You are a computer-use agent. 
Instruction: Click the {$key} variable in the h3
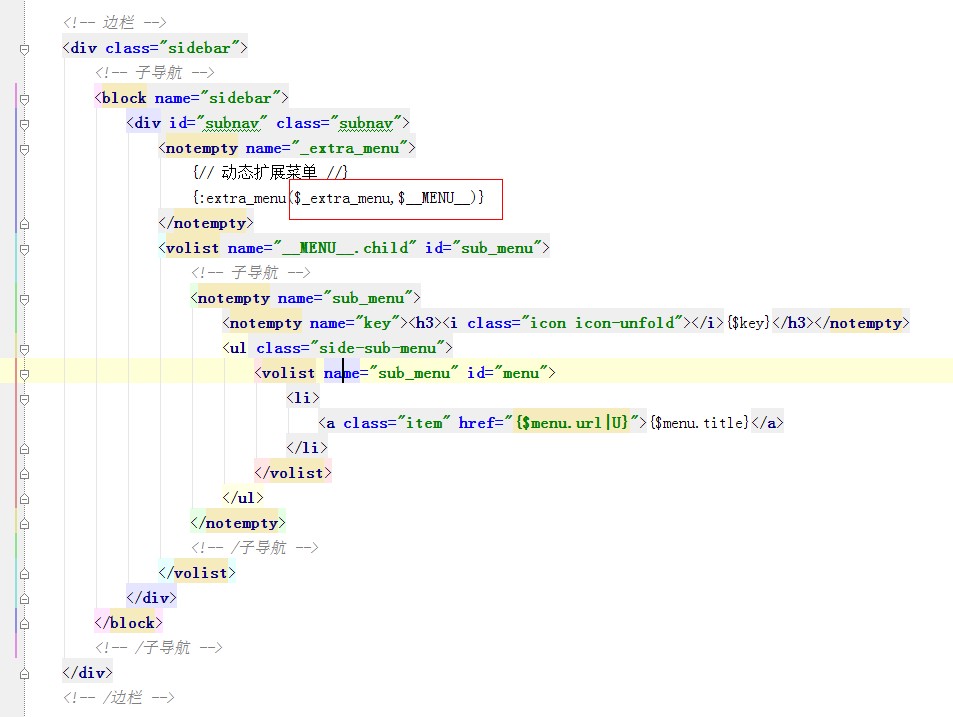(x=748, y=323)
